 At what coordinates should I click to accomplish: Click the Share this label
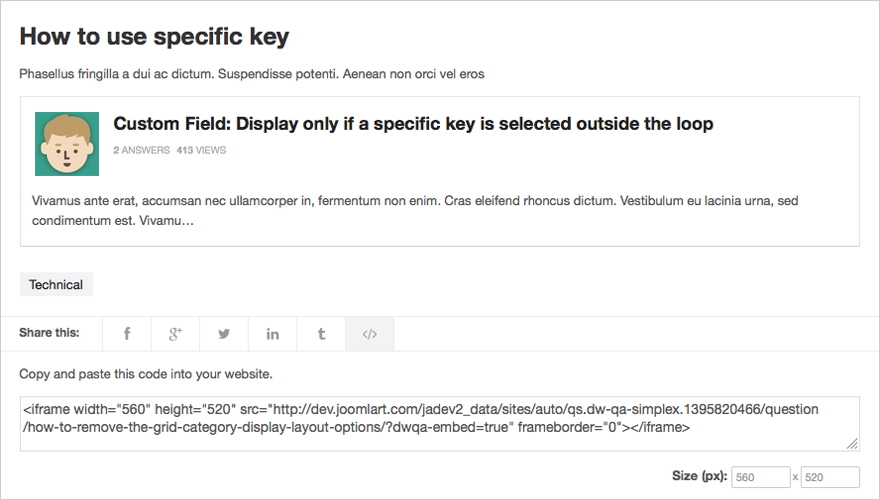pos(49,333)
